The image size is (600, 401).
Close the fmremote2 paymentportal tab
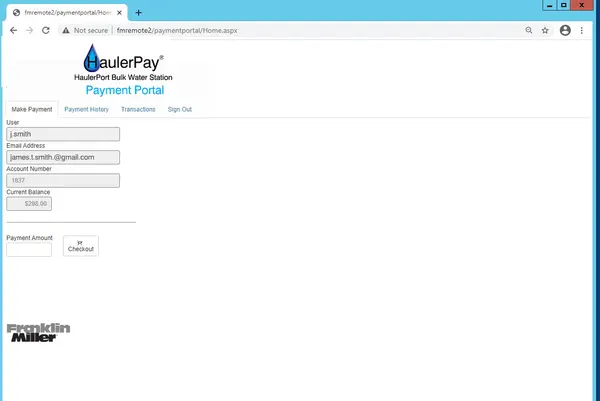click(119, 13)
